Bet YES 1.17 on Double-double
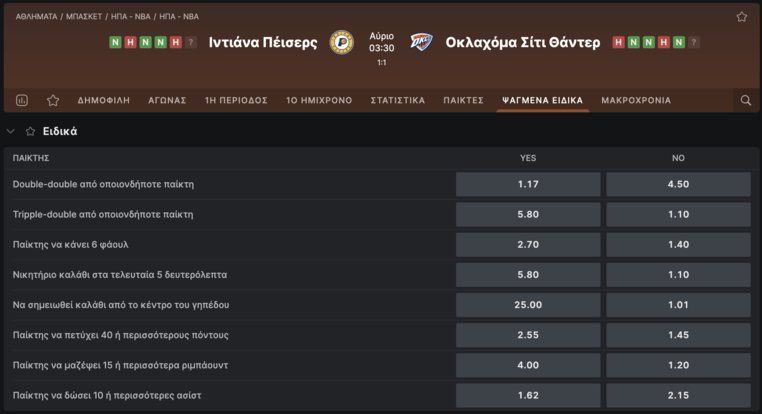This screenshot has width=762, height=414. coord(528,184)
